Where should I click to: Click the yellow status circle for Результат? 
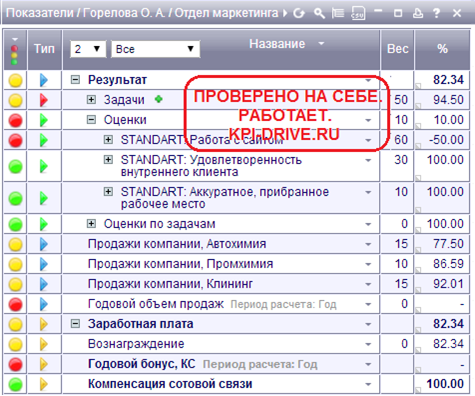[15, 80]
